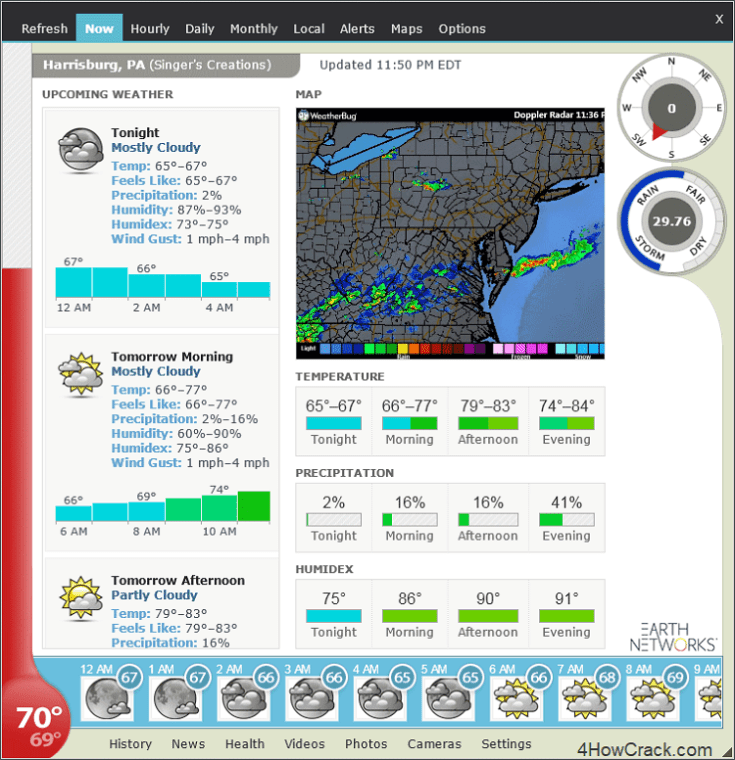Click the Tonight mostly cloudy weather icon
The height and width of the screenshot is (760, 735).
pos(81,150)
